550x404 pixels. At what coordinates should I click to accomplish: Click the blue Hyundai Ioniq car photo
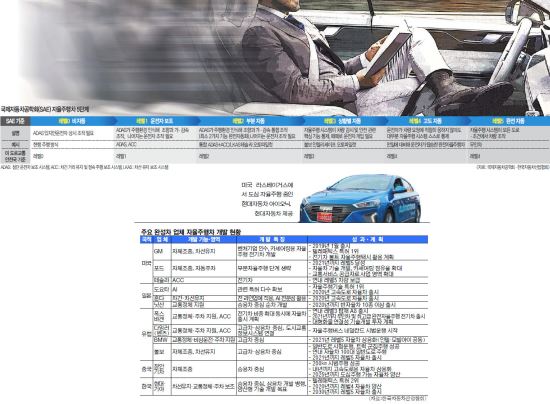(x=360, y=198)
